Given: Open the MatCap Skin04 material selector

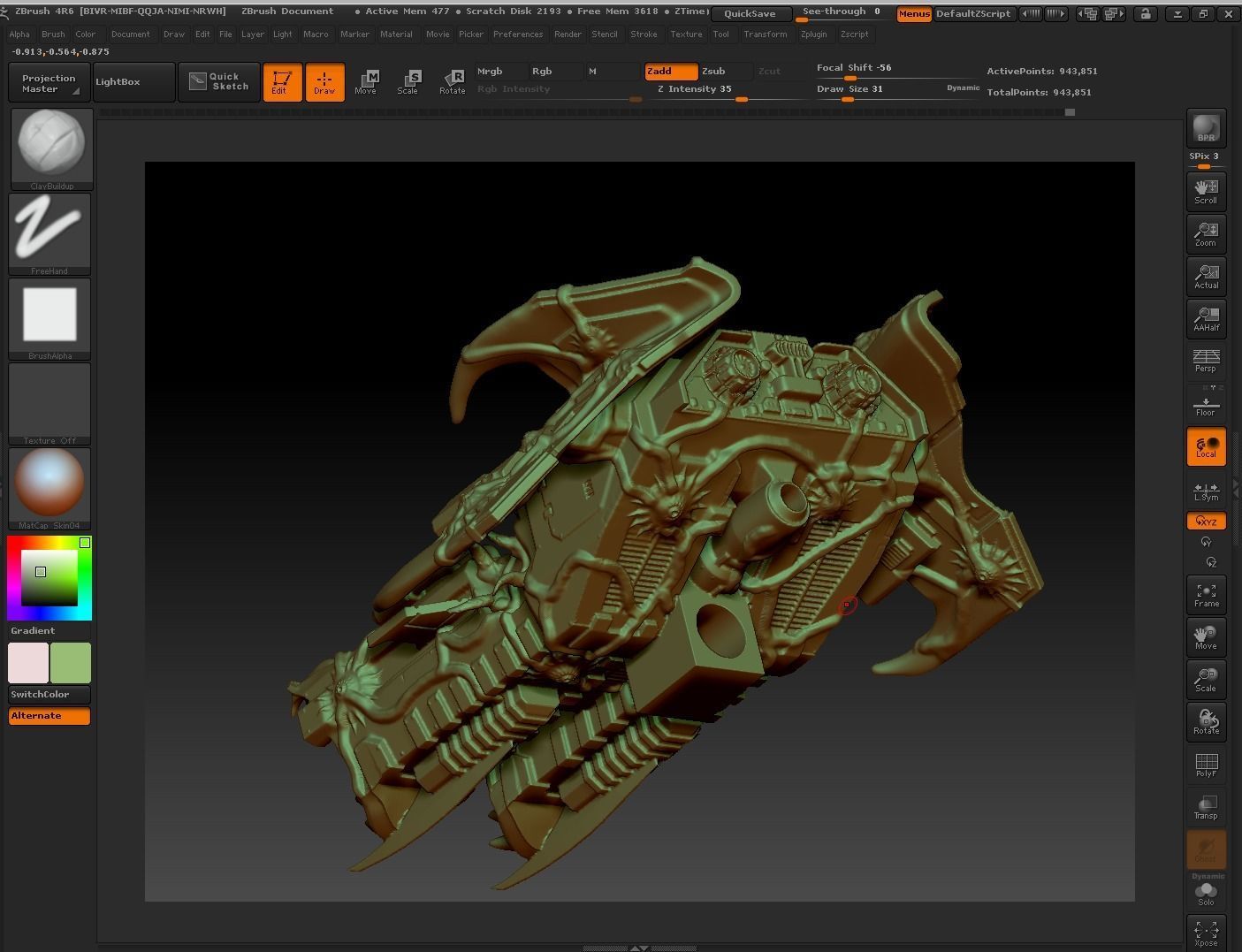Looking at the screenshot, I should coord(50,489).
